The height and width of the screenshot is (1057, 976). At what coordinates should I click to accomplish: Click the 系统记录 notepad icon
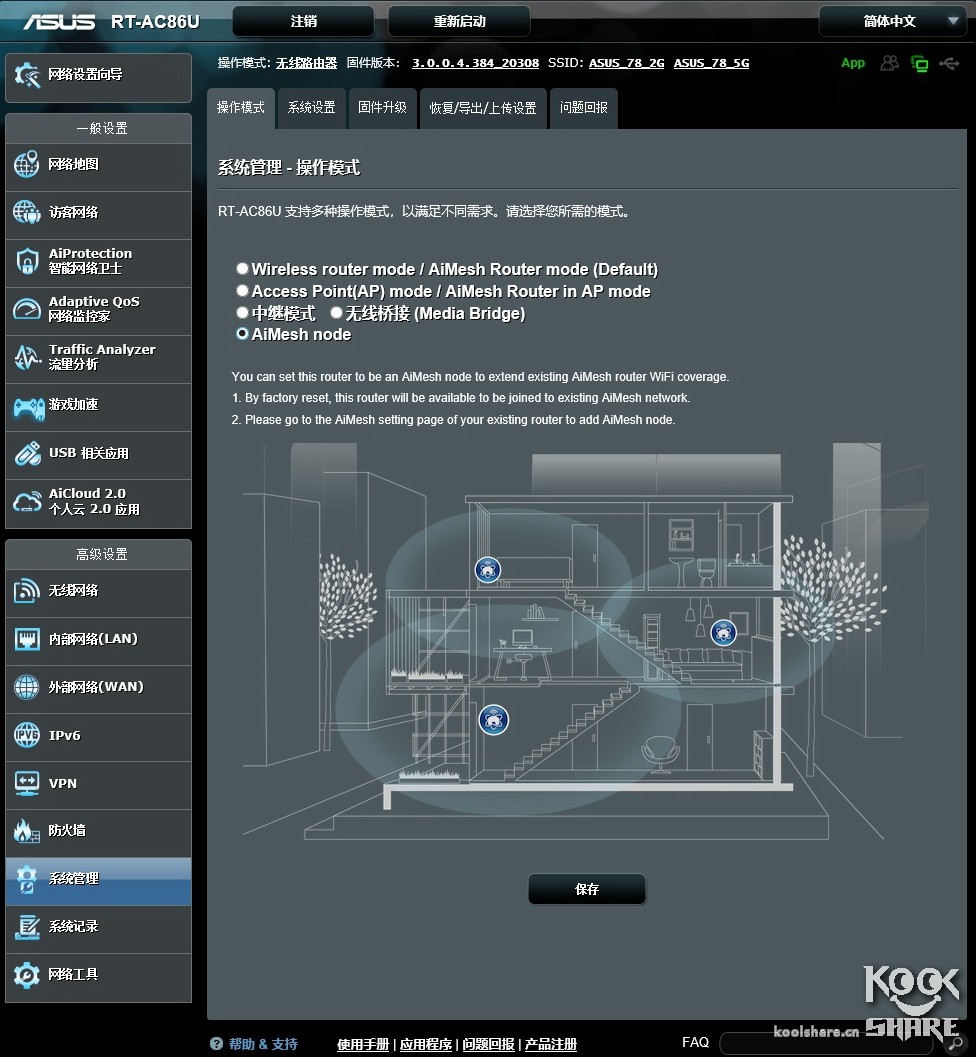coord(27,928)
